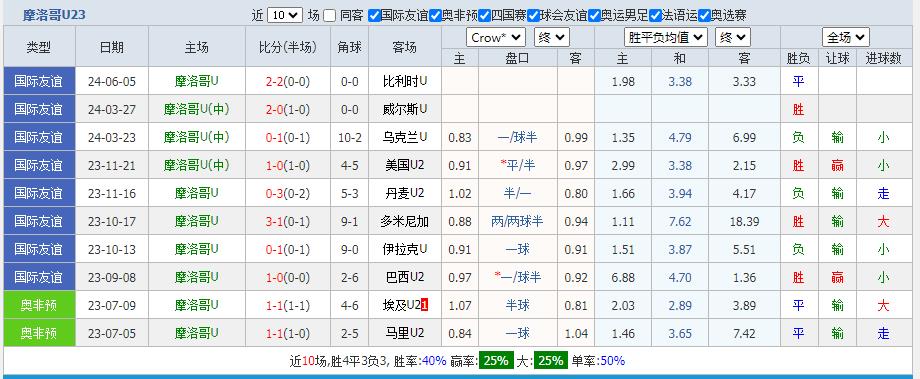
Task: Open the 终 dropdown beside 胜平负均值
Action: [733, 38]
